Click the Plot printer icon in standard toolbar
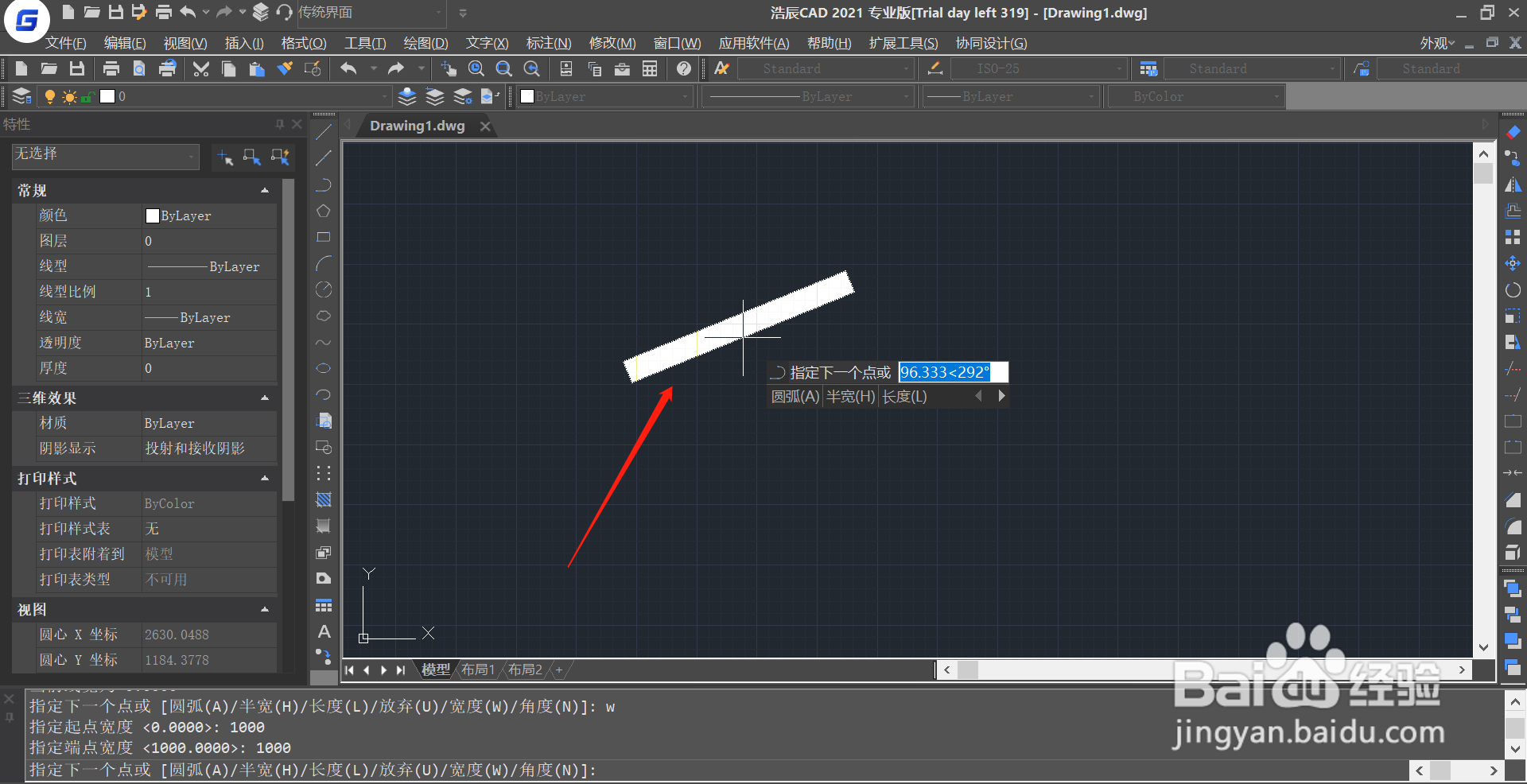The width and height of the screenshot is (1527, 784). pyautogui.click(x=111, y=69)
